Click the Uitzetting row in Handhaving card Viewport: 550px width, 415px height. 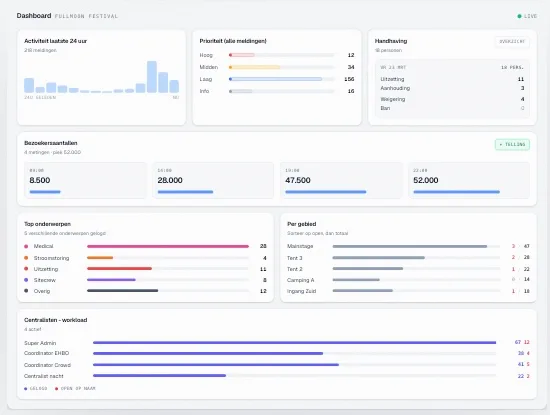pos(452,79)
